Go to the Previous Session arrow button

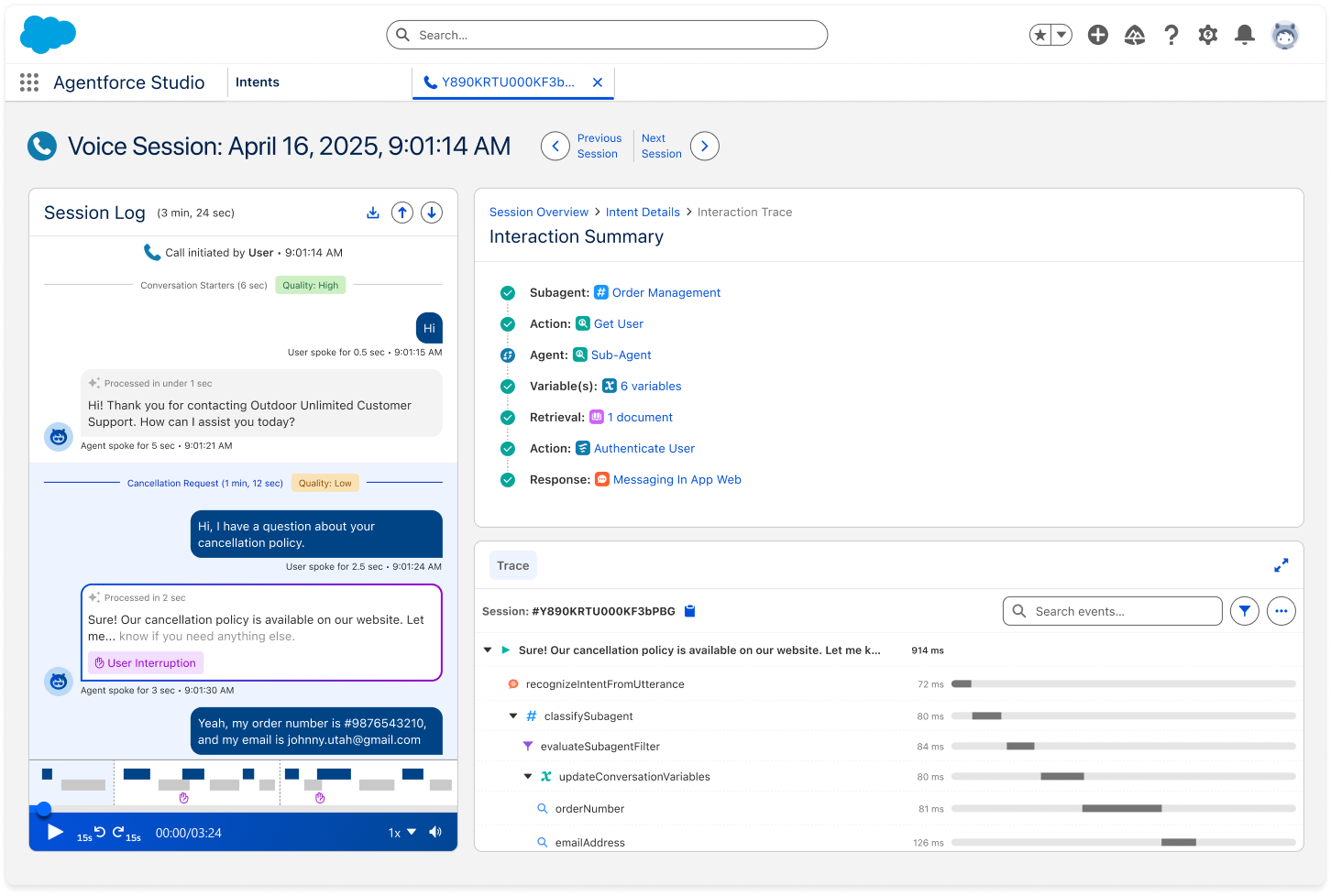point(555,147)
